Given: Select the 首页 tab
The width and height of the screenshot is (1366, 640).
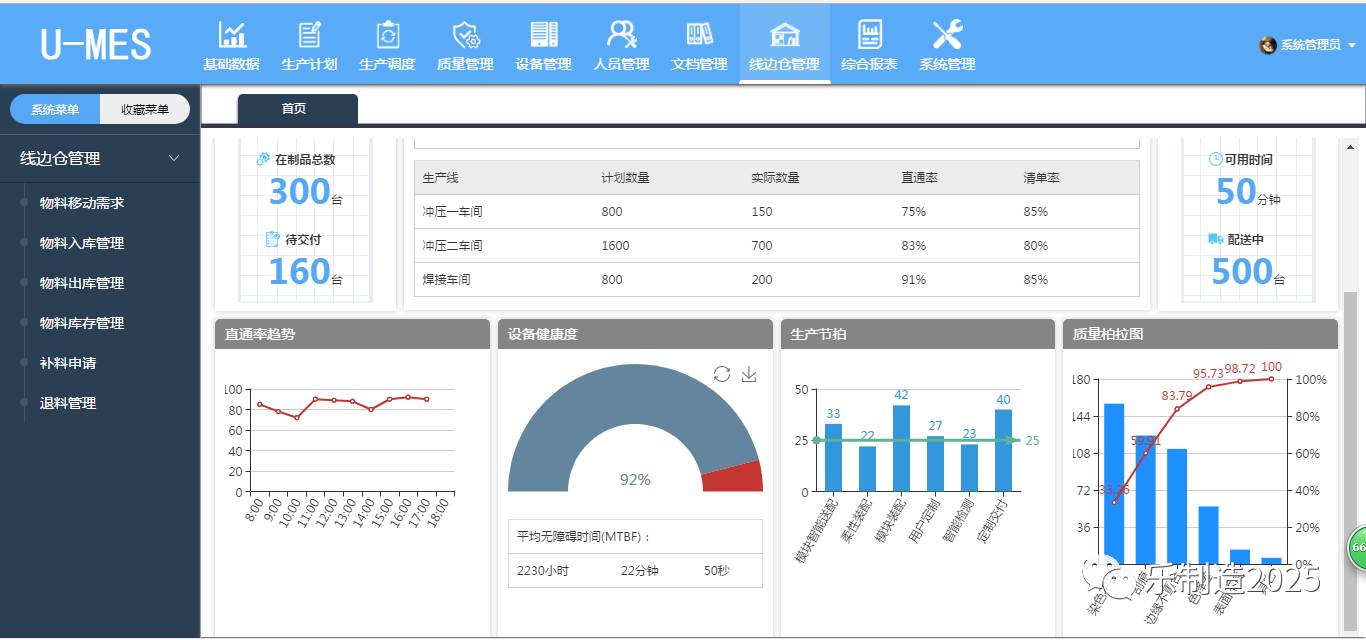Looking at the screenshot, I should coord(295,109).
